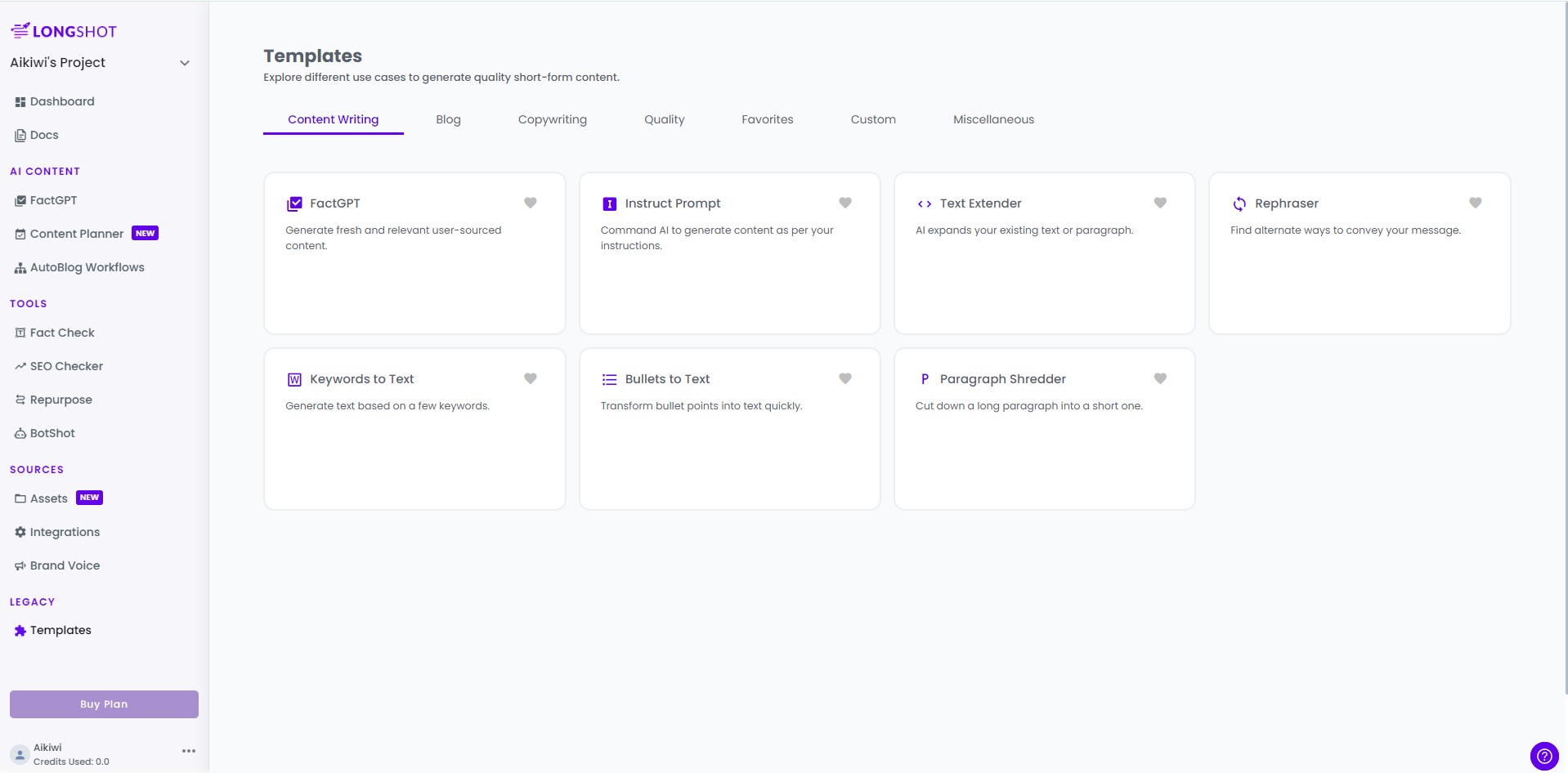Viewport: 1568px width, 773px height.
Task: Click the Templates puzzle icon
Action: pos(20,631)
